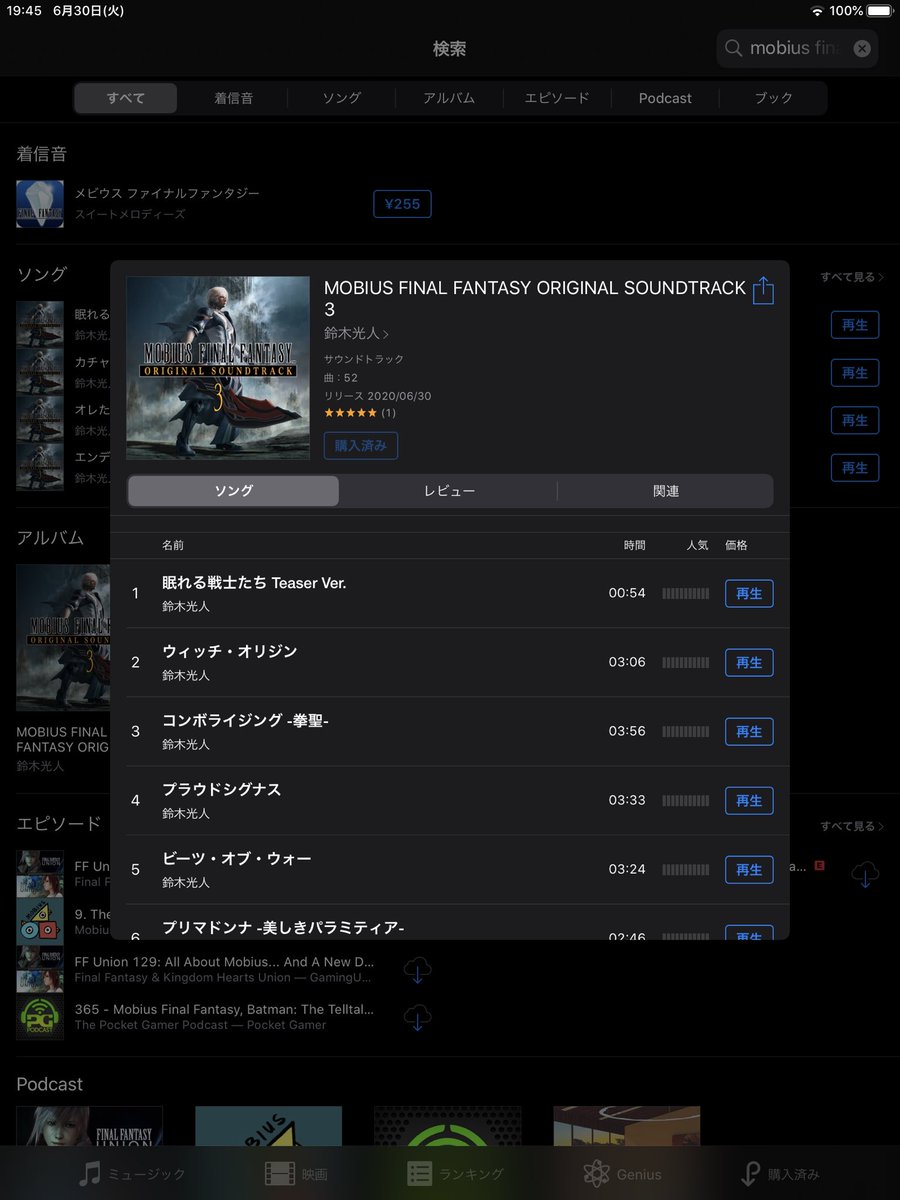Tap the メビウス ファイナルファンタジー ringtone artwork

pos(40,204)
